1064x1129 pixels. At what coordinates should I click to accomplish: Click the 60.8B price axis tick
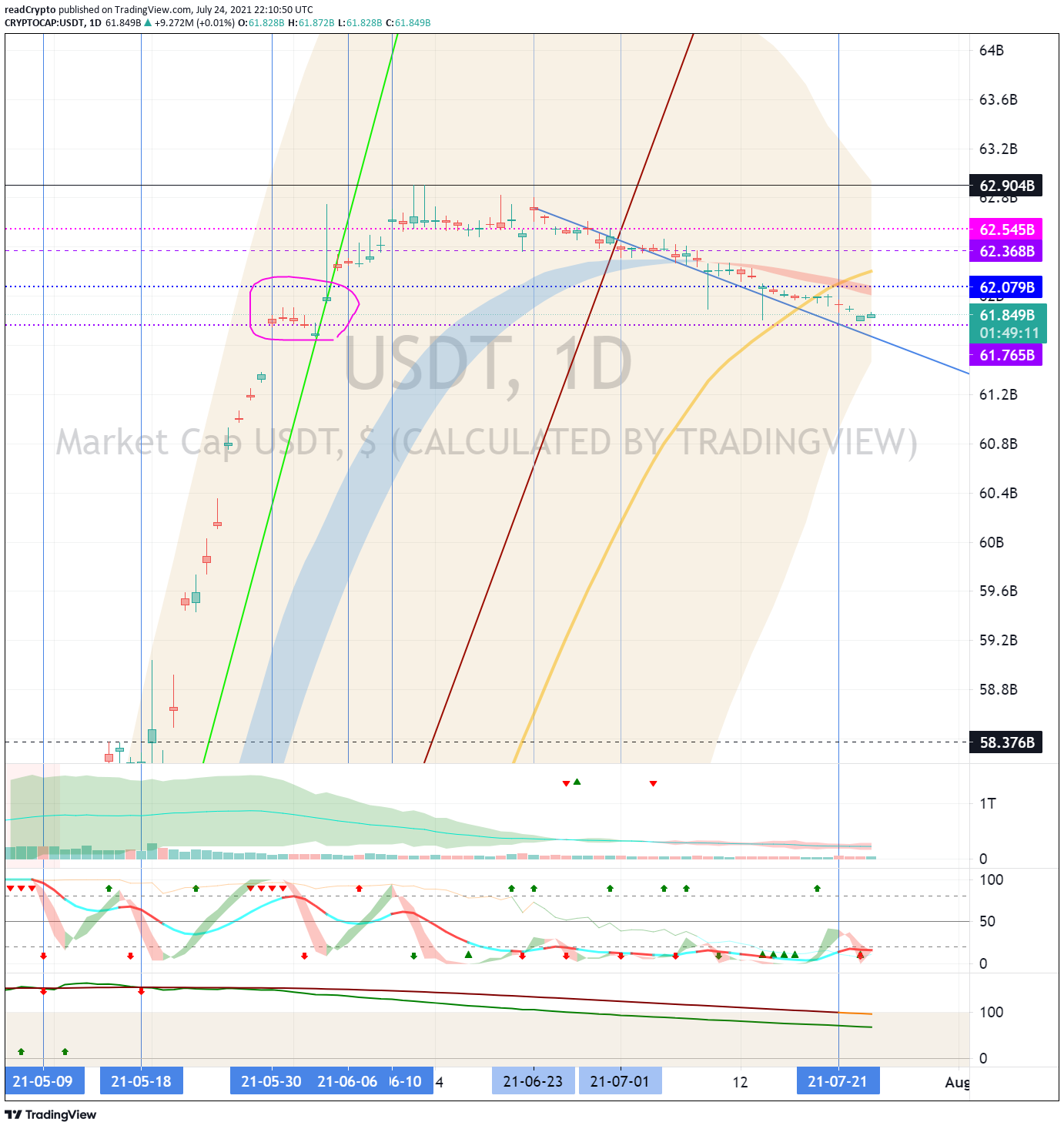point(999,444)
